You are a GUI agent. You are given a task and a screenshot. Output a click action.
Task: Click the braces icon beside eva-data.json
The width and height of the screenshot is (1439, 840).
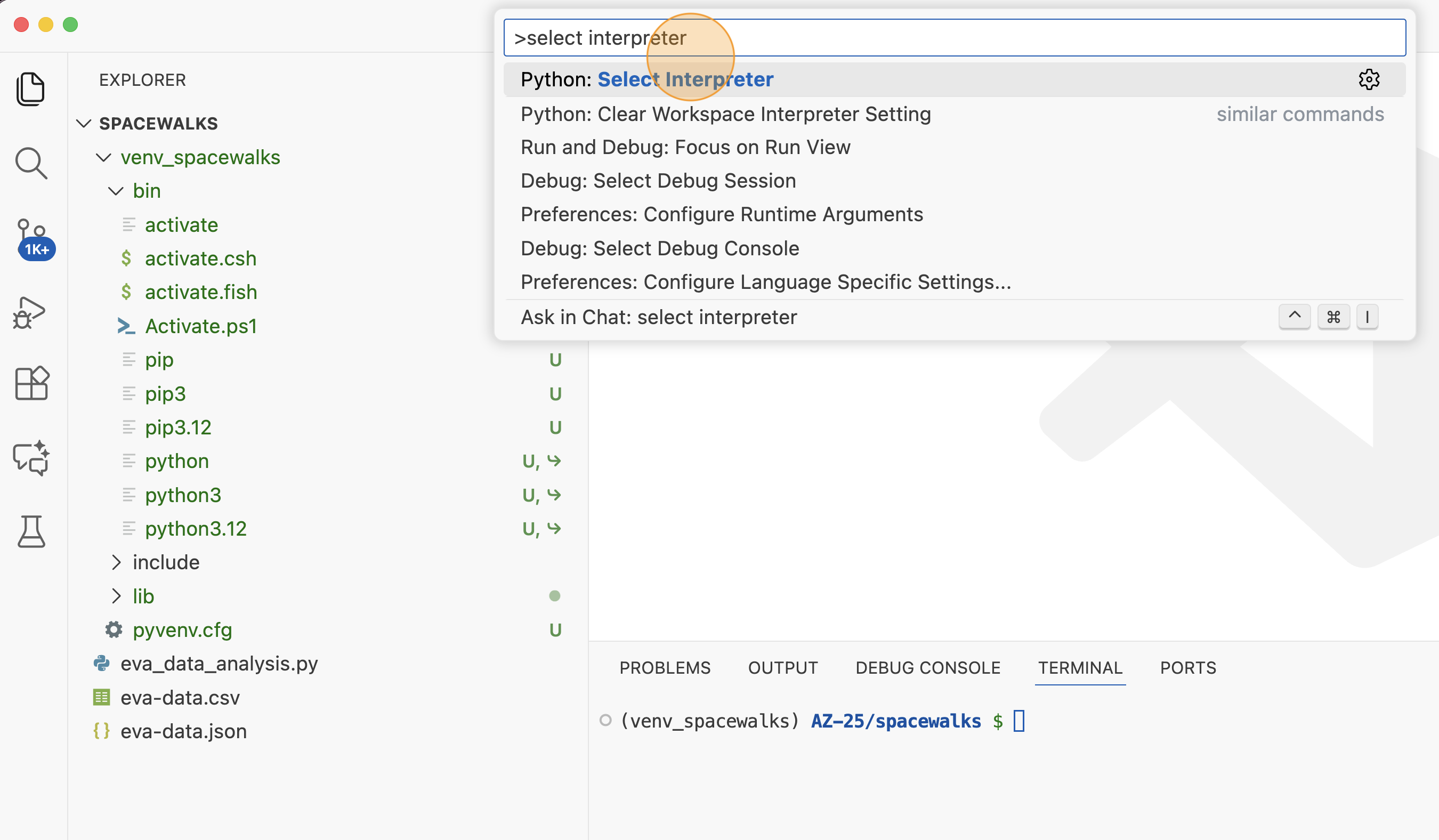[102, 730]
